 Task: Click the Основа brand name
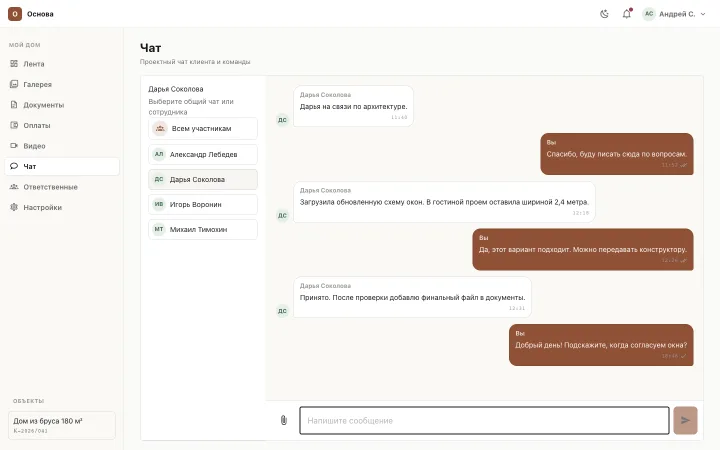[x=40, y=14]
